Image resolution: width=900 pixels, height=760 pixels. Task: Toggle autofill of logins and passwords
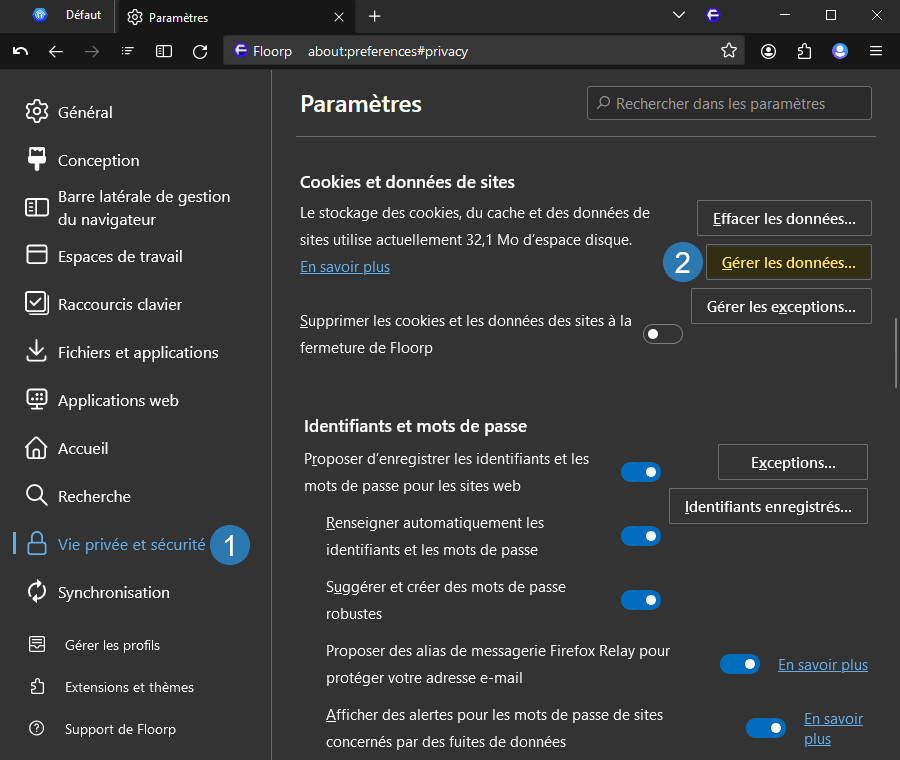pyautogui.click(x=641, y=536)
